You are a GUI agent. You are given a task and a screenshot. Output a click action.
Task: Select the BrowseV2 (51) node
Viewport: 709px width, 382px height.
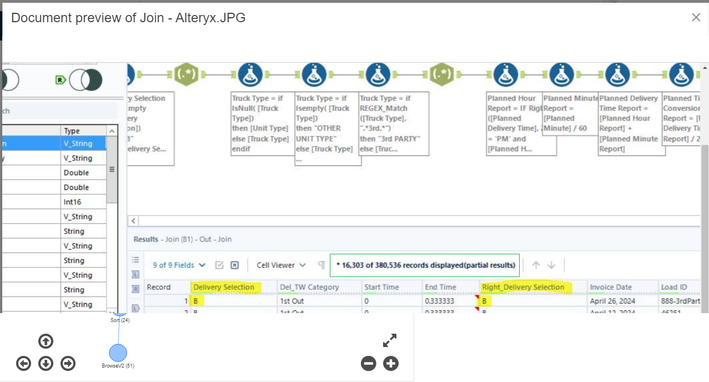[118, 353]
